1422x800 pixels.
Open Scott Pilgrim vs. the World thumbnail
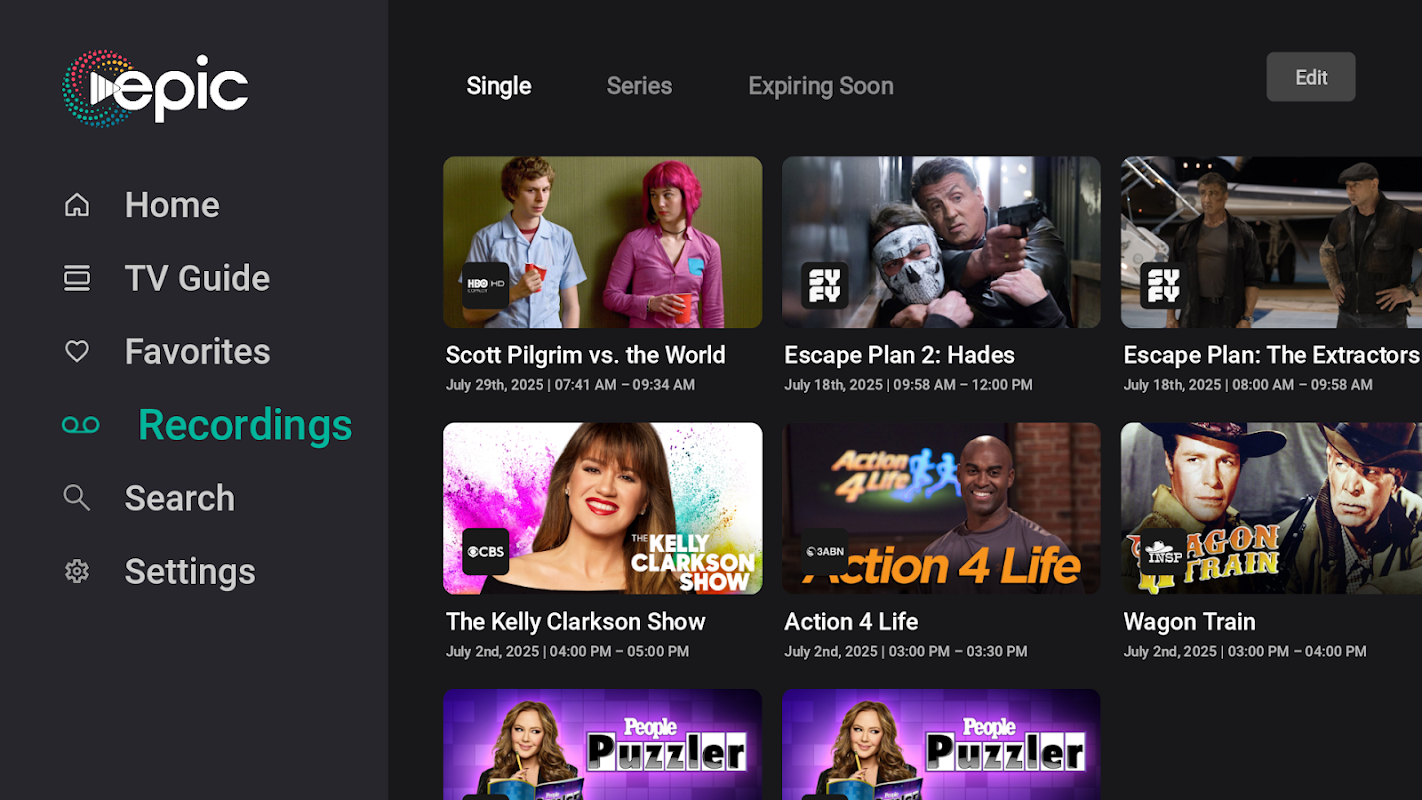coord(603,242)
